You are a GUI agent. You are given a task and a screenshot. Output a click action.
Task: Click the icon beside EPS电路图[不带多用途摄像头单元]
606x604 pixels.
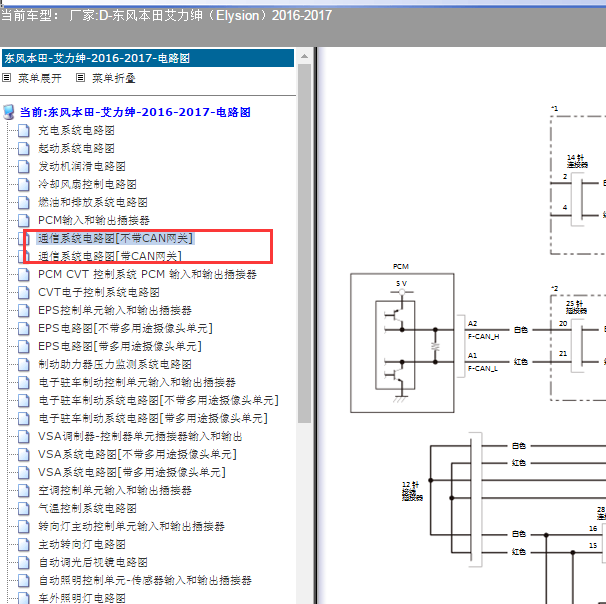pyautogui.click(x=24, y=328)
